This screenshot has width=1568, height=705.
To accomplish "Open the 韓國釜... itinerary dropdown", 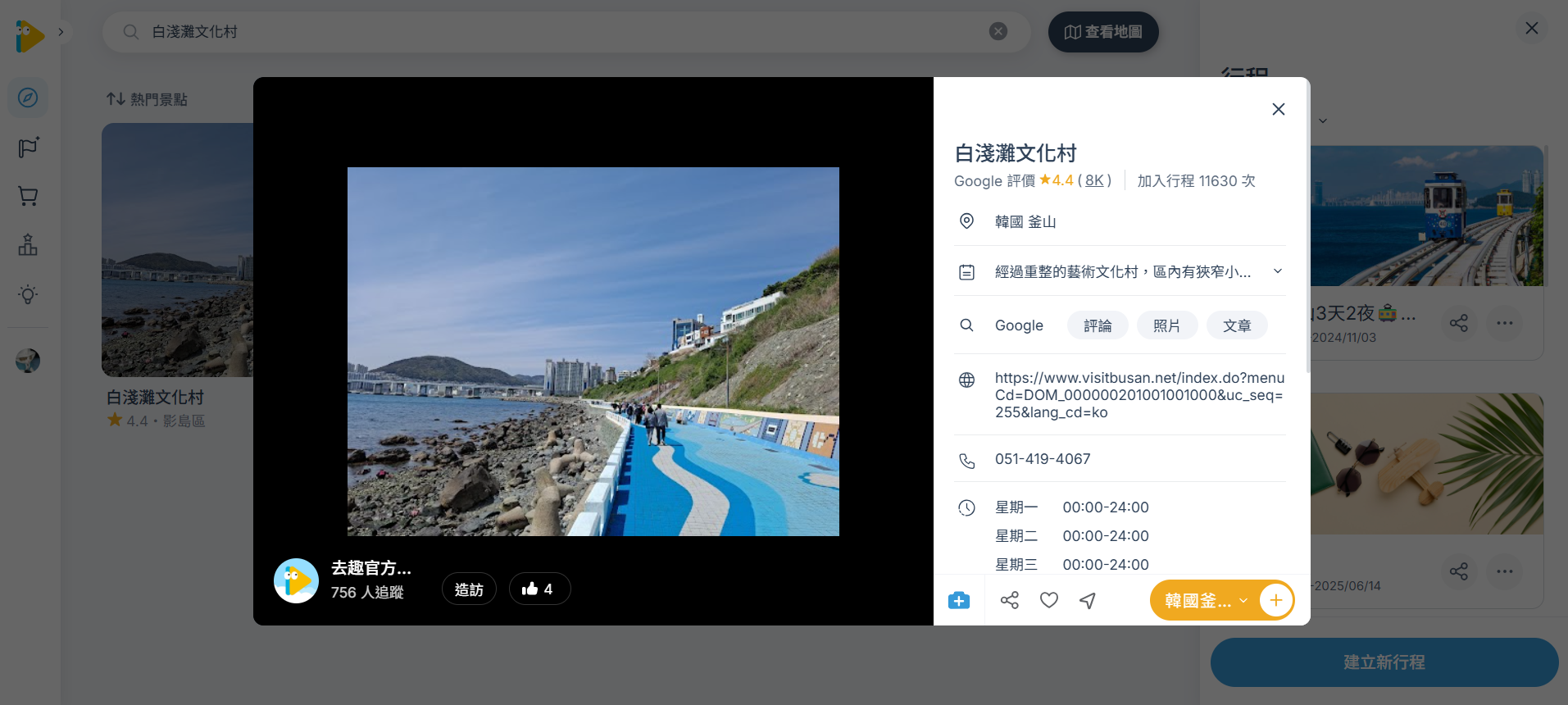I will (1205, 601).
